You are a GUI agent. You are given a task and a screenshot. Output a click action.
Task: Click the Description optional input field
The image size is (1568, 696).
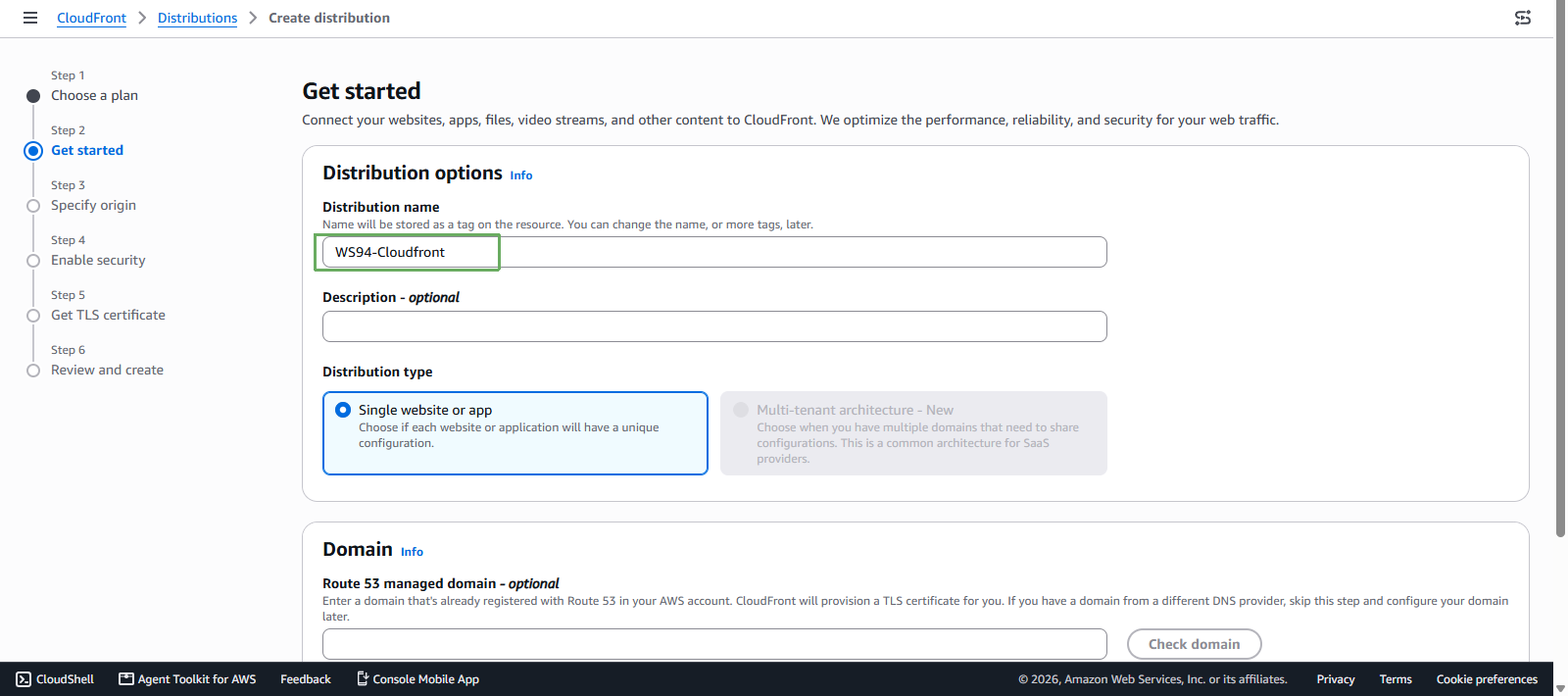tap(714, 326)
